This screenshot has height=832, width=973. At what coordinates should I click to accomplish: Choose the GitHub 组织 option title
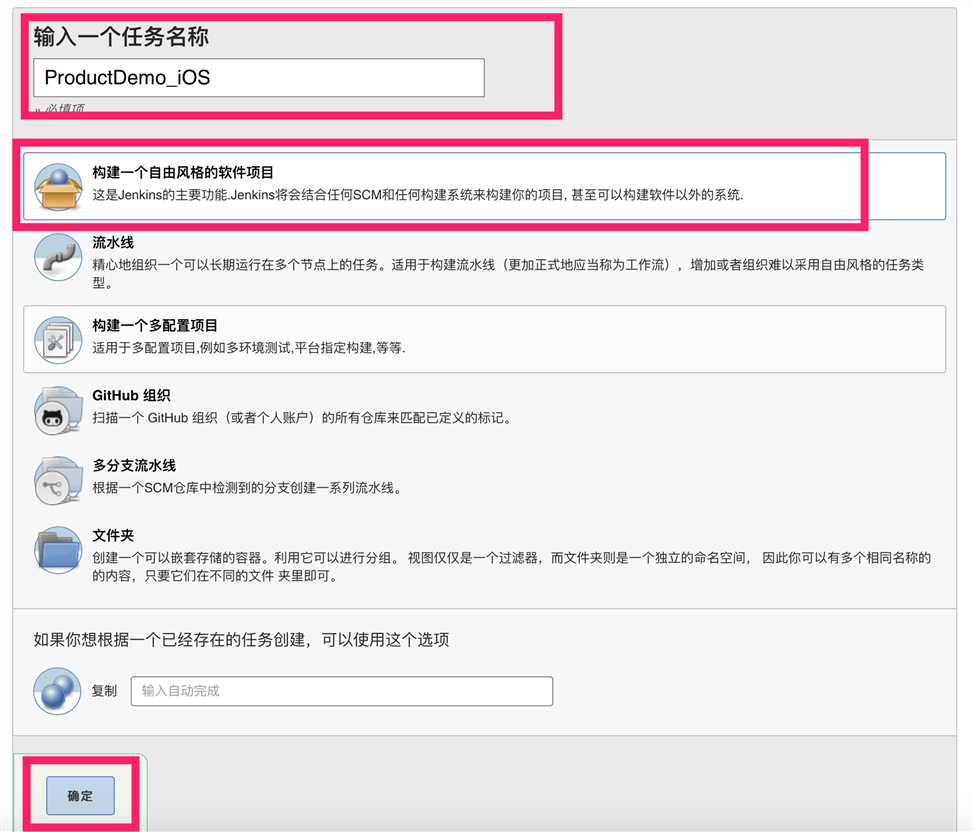tap(131, 395)
